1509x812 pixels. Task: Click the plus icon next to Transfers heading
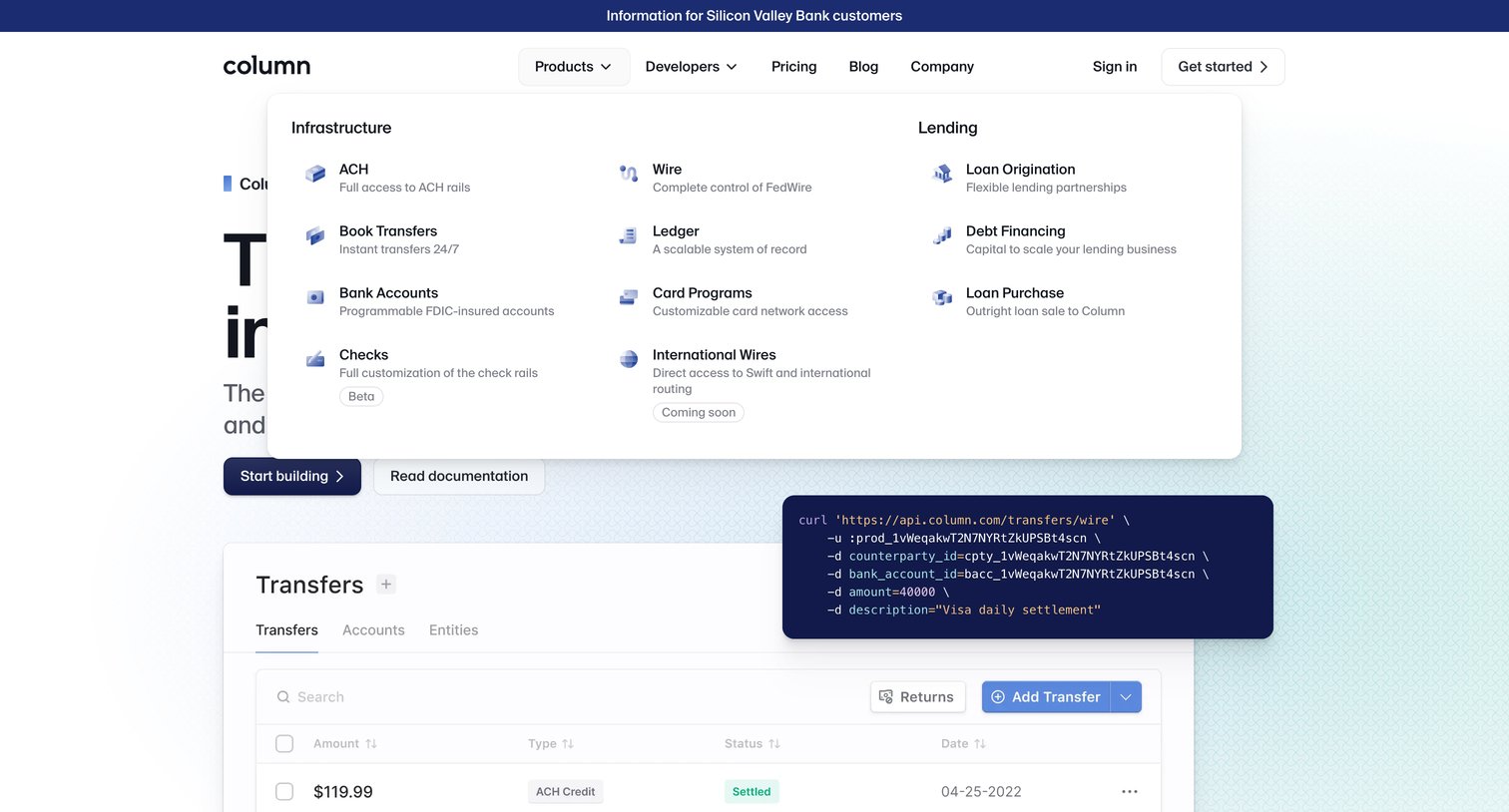386,585
